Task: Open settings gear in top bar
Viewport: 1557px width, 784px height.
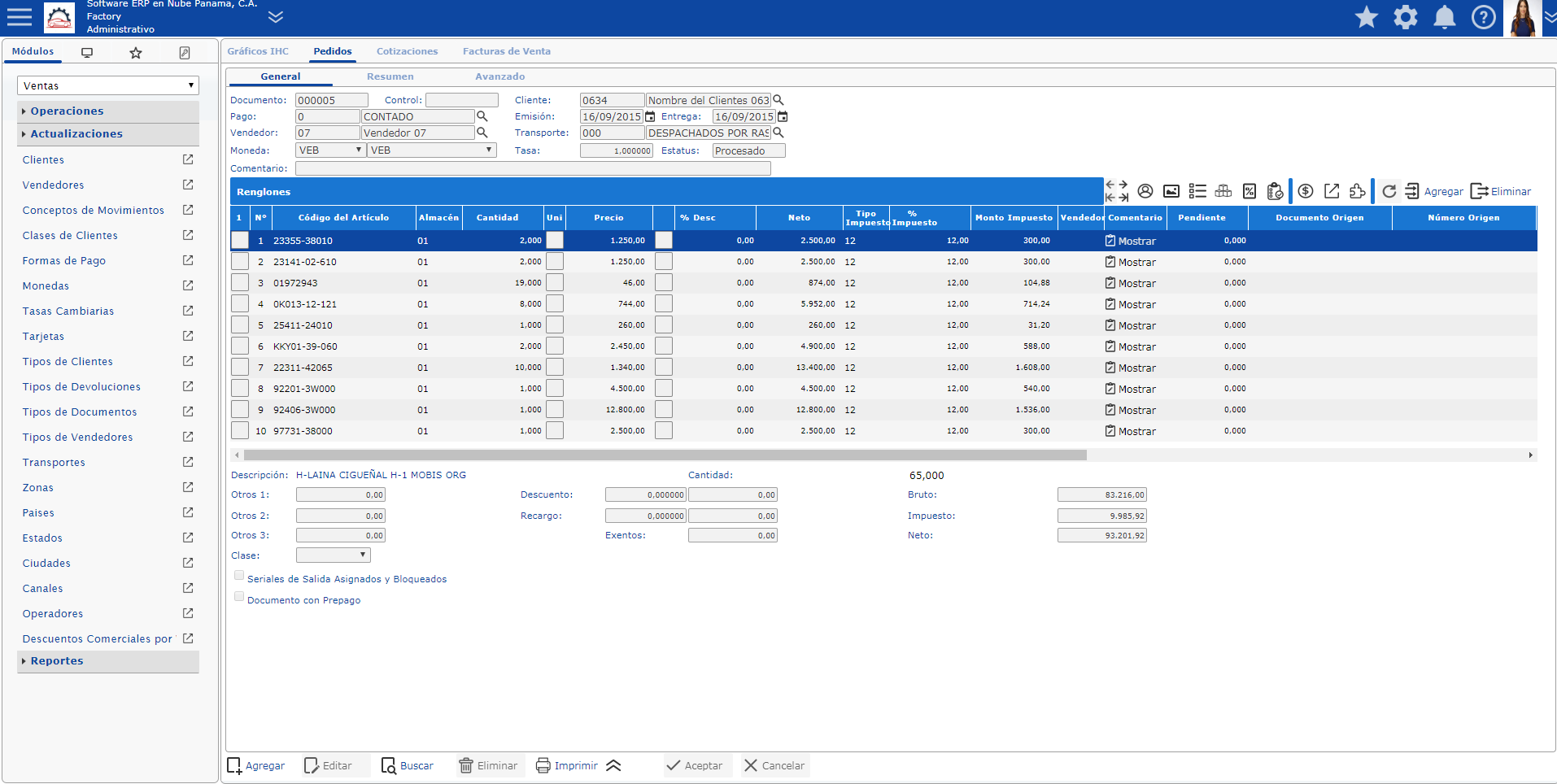Action: 1406,16
